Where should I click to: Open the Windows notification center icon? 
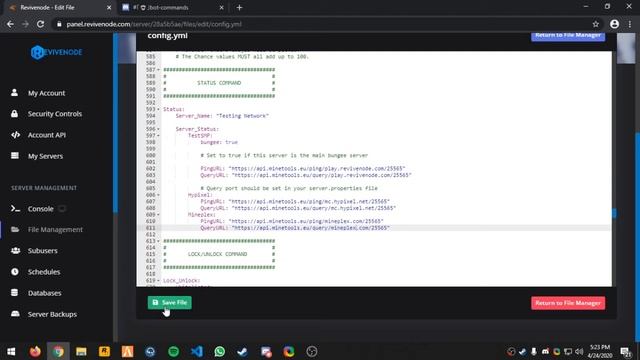(x=626, y=351)
